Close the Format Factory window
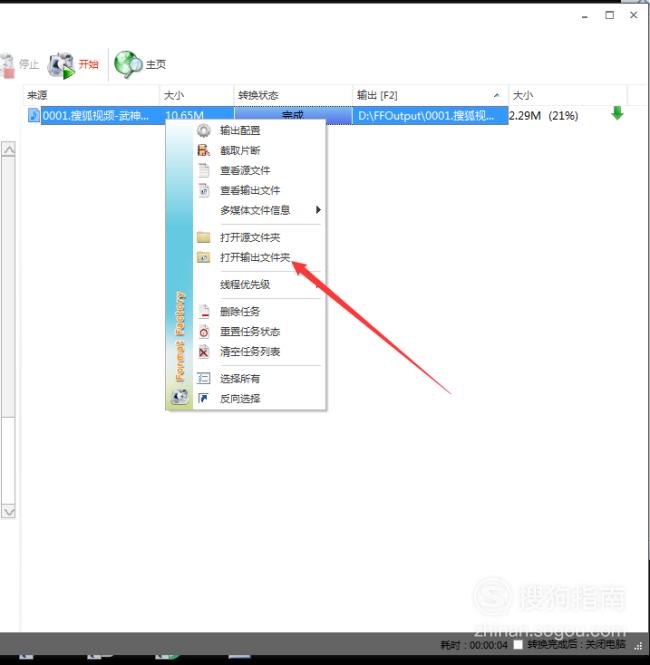The height and width of the screenshot is (665, 650). 633,15
